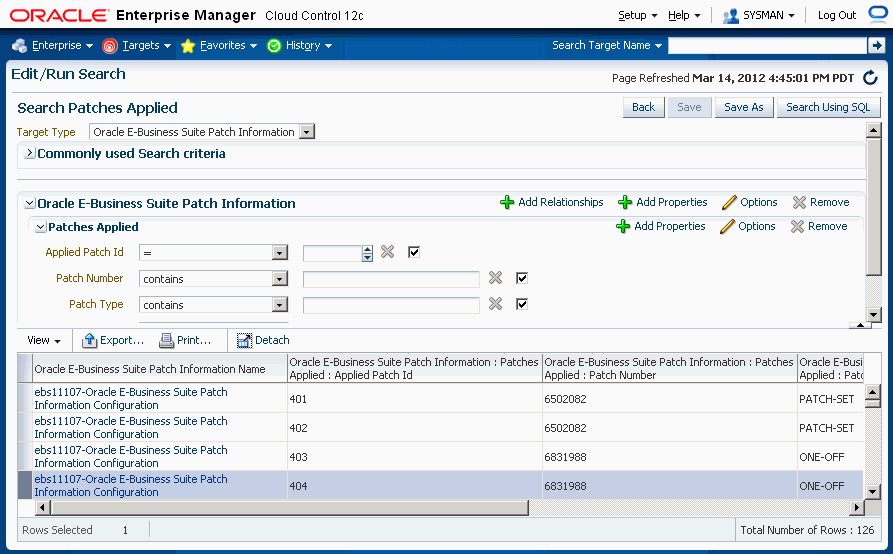Open the SYSMAN user dropdown
893x554 pixels.
click(x=759, y=15)
